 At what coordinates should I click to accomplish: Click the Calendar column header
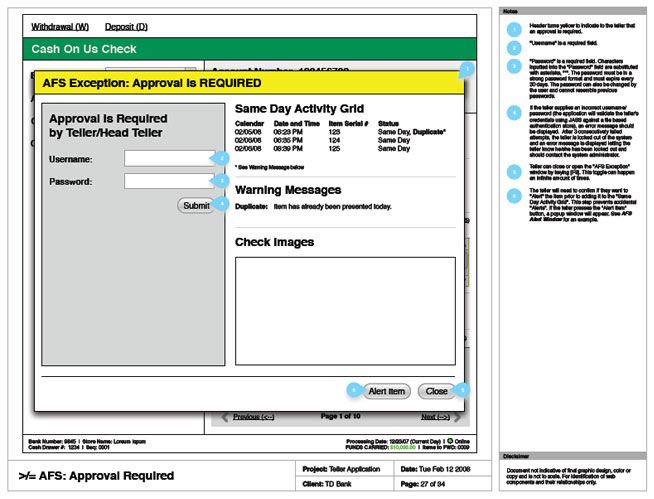pyautogui.click(x=249, y=123)
